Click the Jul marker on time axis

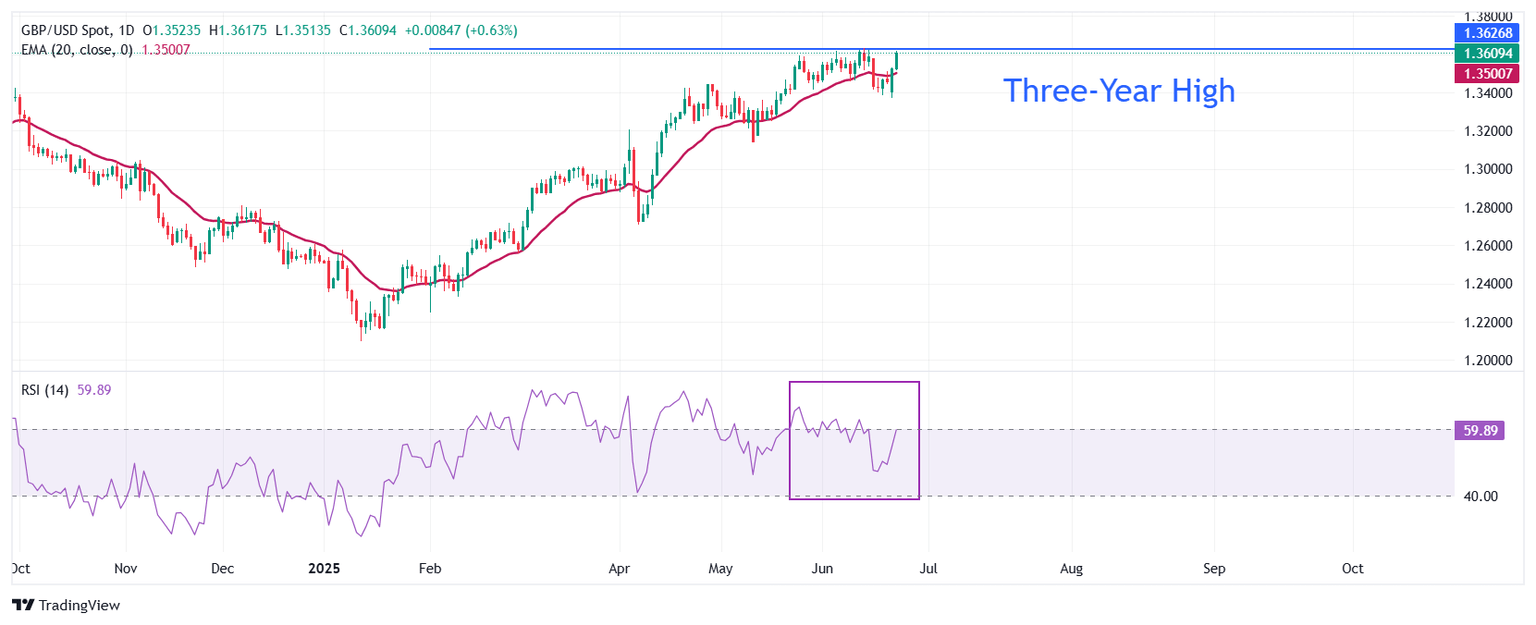click(927, 568)
